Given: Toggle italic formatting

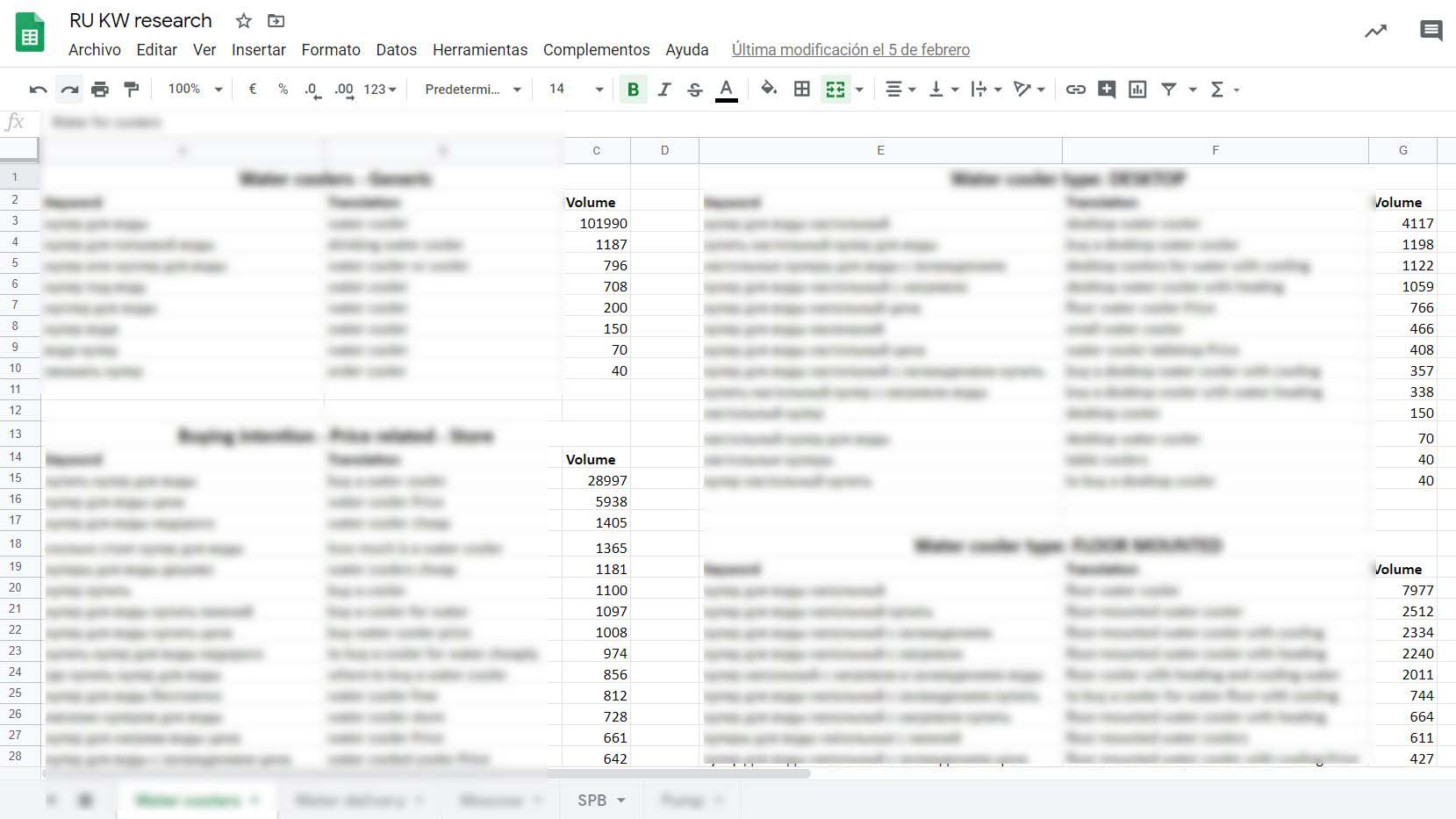Looking at the screenshot, I should 664,89.
